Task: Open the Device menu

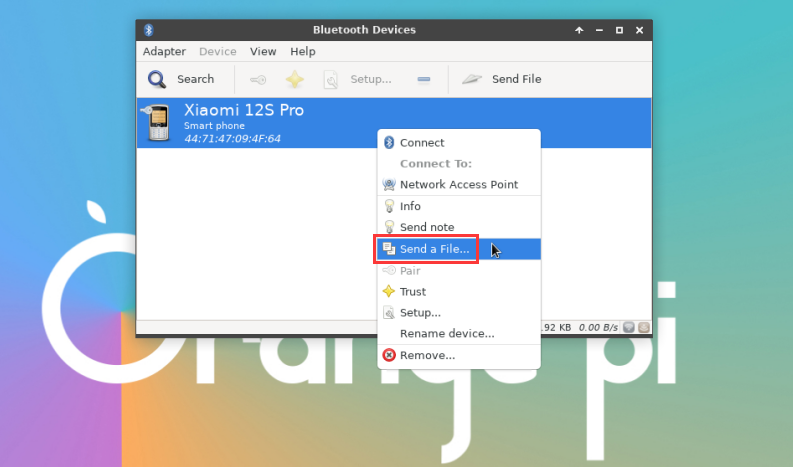Action: point(217,52)
